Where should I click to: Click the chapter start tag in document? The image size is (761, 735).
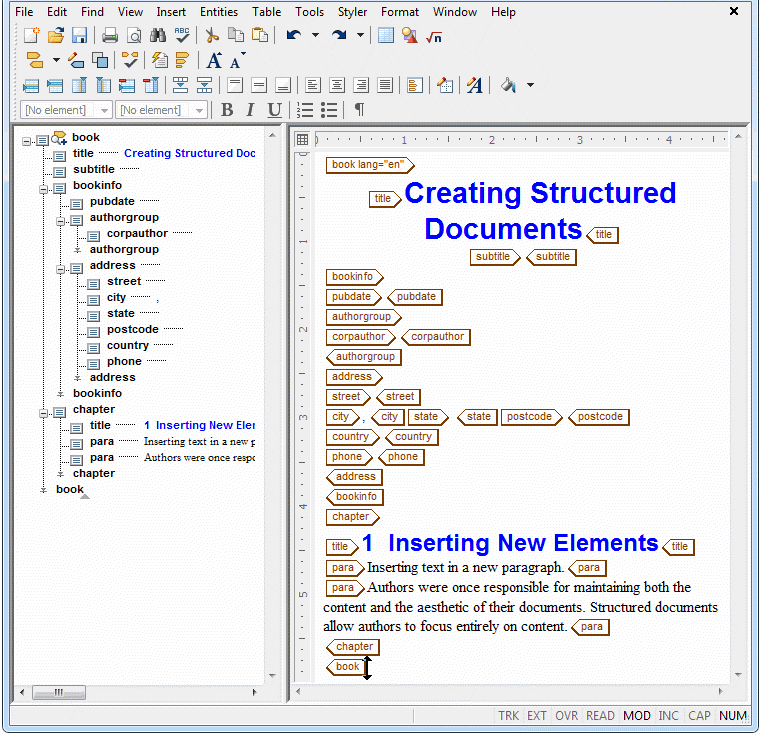pyautogui.click(x=353, y=517)
